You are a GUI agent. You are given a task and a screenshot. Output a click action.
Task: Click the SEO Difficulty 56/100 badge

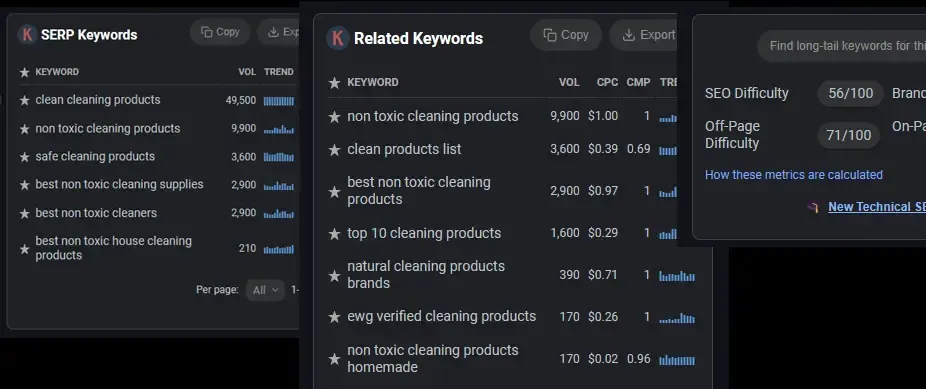coord(850,93)
